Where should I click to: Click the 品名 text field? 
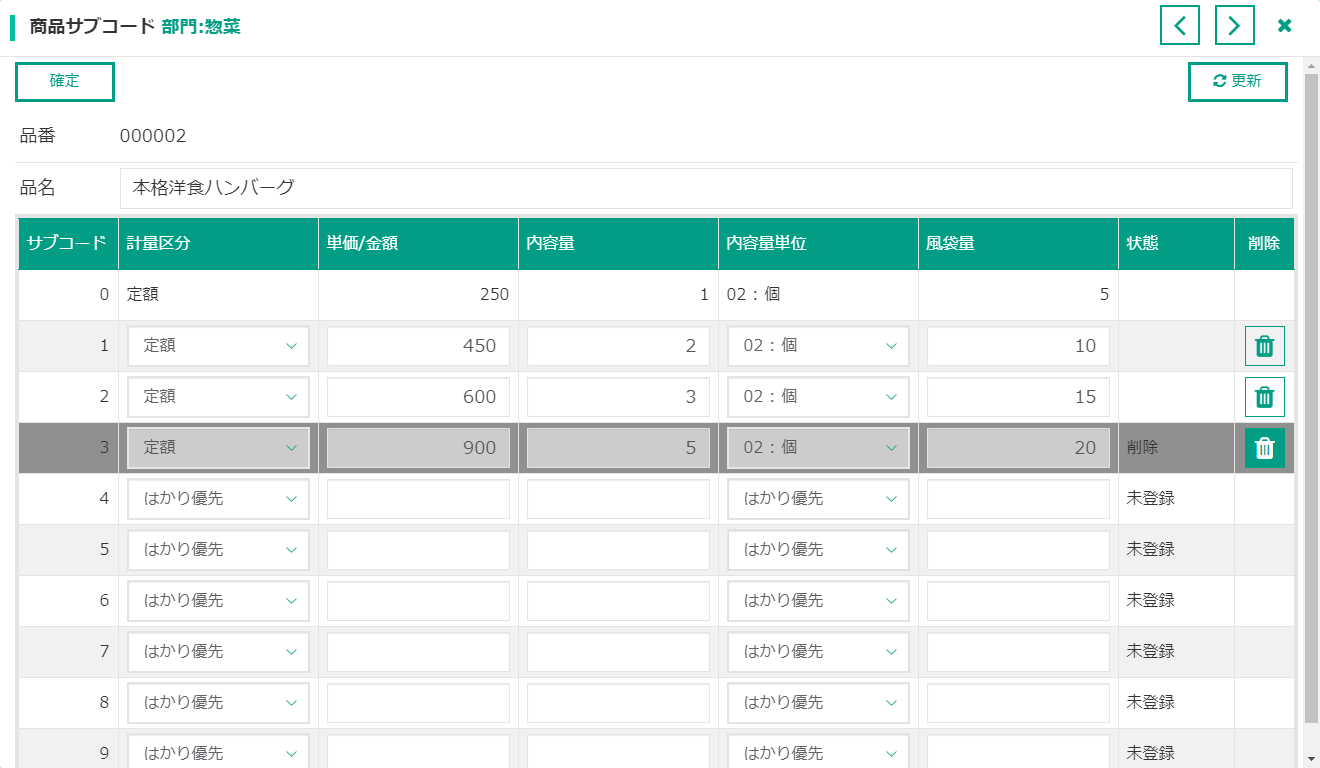tap(705, 188)
